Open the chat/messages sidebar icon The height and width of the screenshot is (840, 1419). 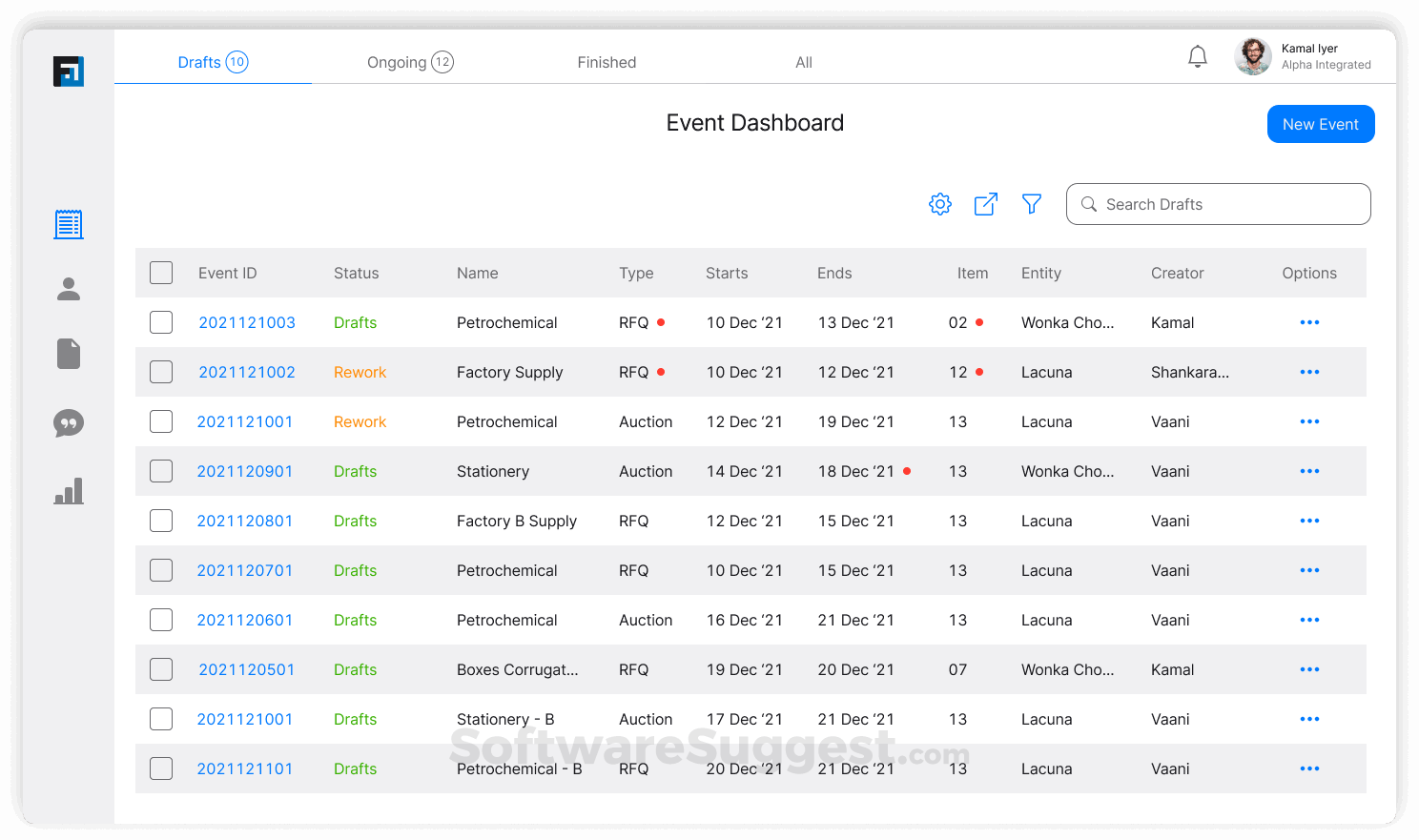click(x=68, y=423)
